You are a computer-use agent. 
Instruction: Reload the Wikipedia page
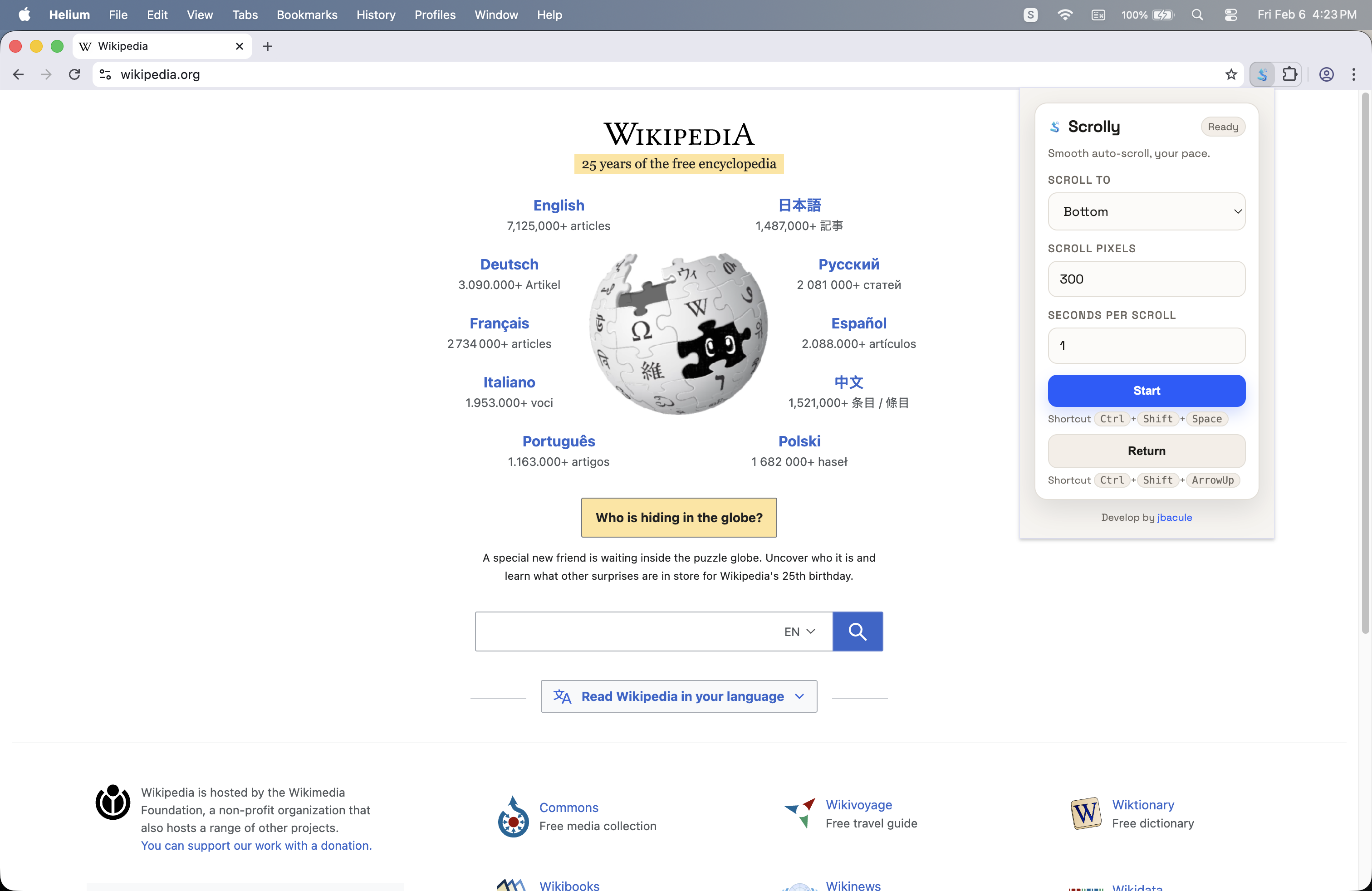(74, 74)
